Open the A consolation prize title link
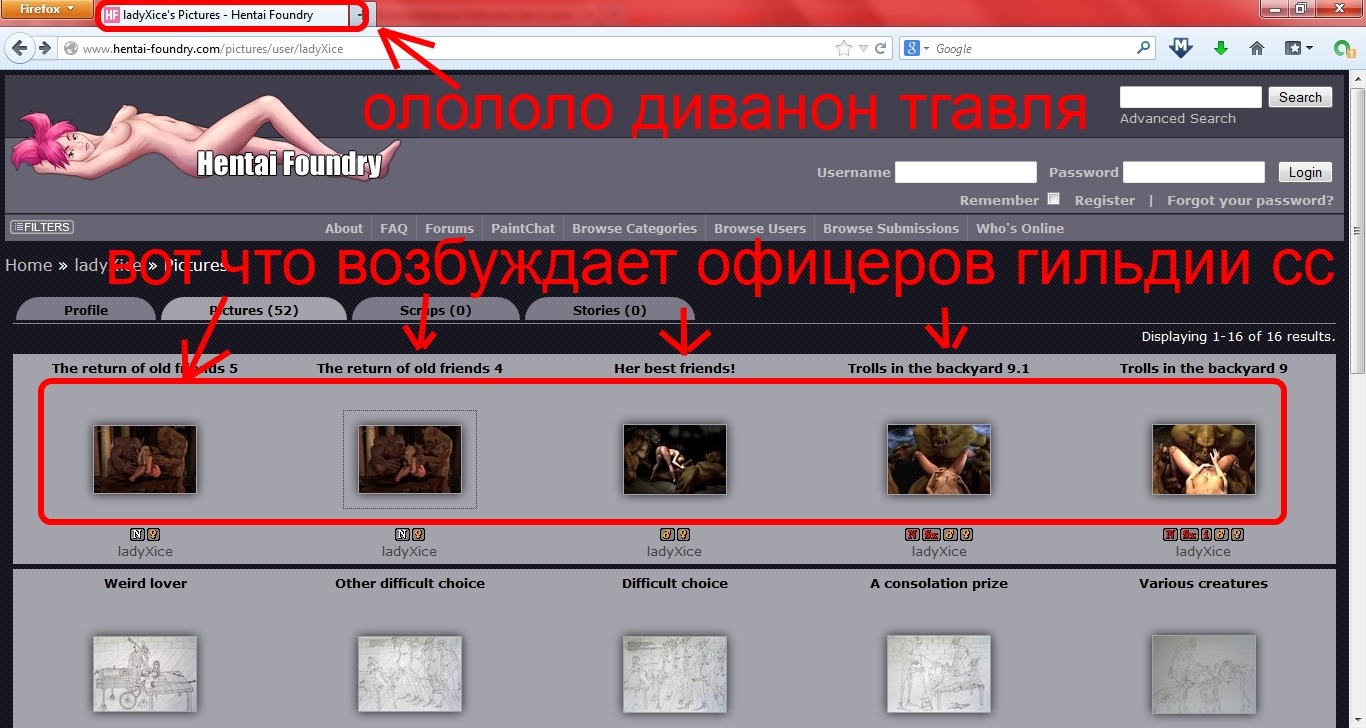 [939, 583]
